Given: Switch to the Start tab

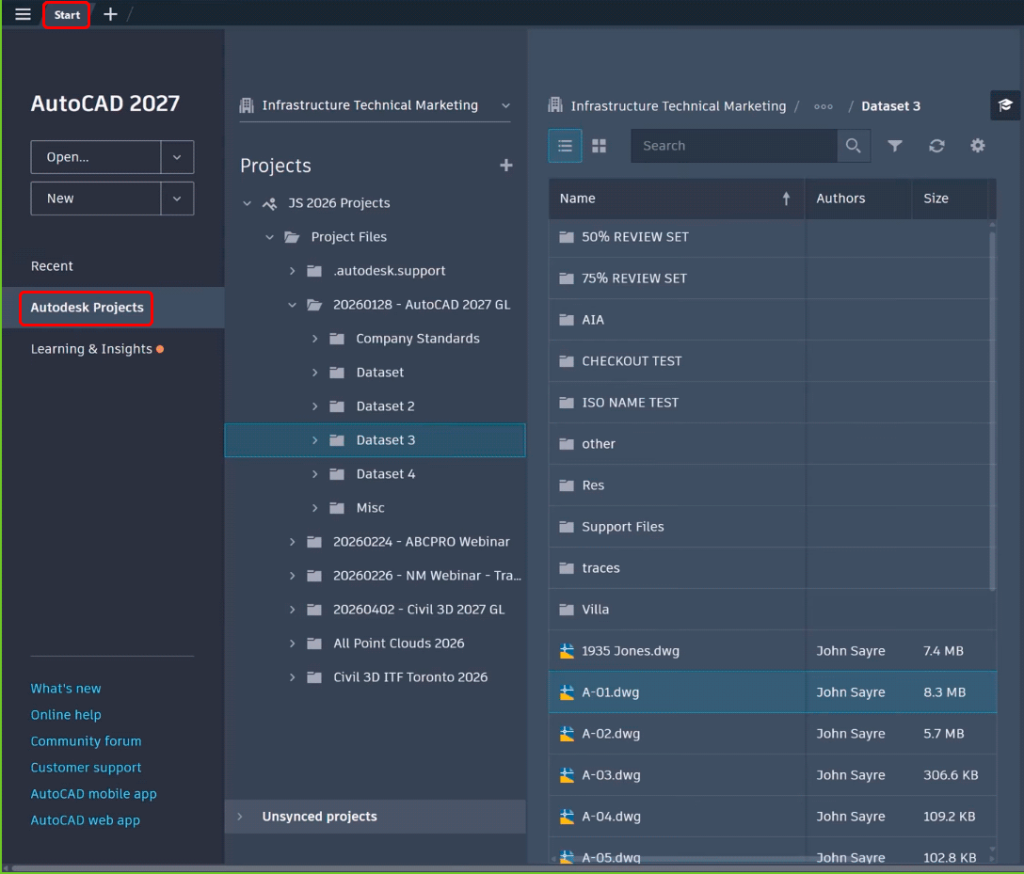Looking at the screenshot, I should [66, 14].
